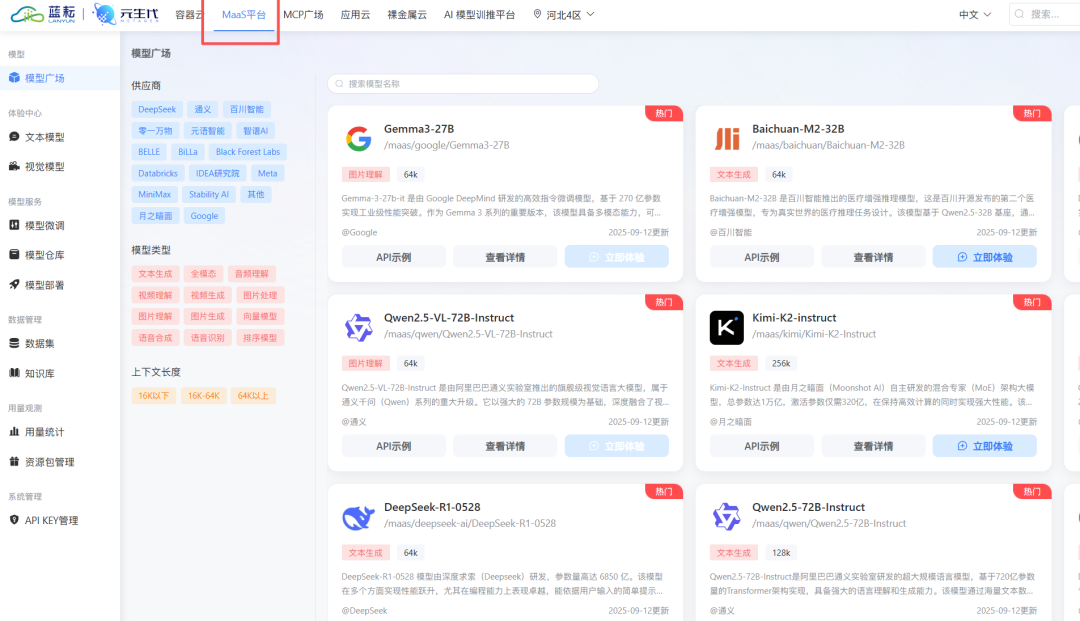Toggle 图片理解 model type filter in sidebar
This screenshot has height=621, width=1080.
tap(155, 317)
